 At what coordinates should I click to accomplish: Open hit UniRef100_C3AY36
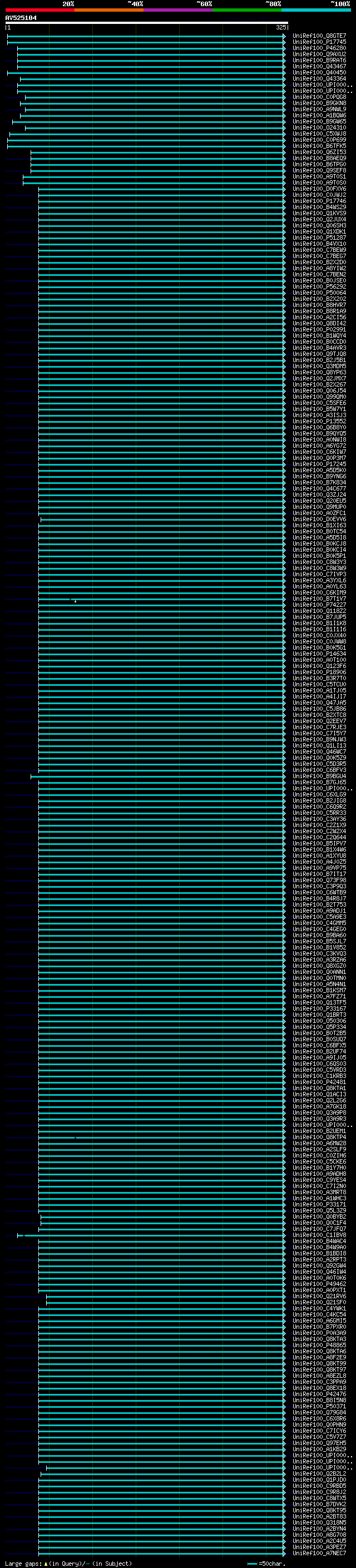coord(319,819)
